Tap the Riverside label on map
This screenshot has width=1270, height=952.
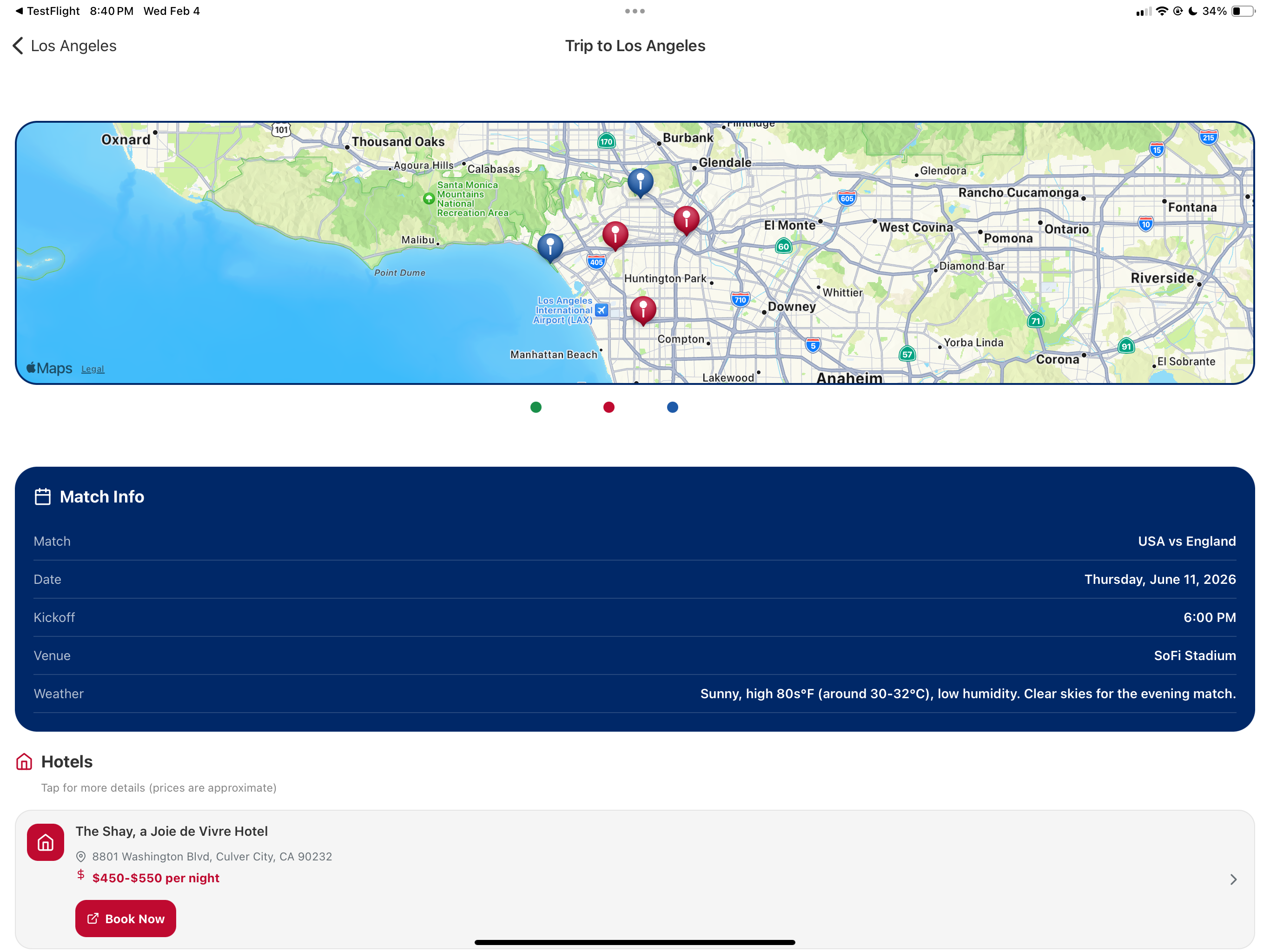1162,278
